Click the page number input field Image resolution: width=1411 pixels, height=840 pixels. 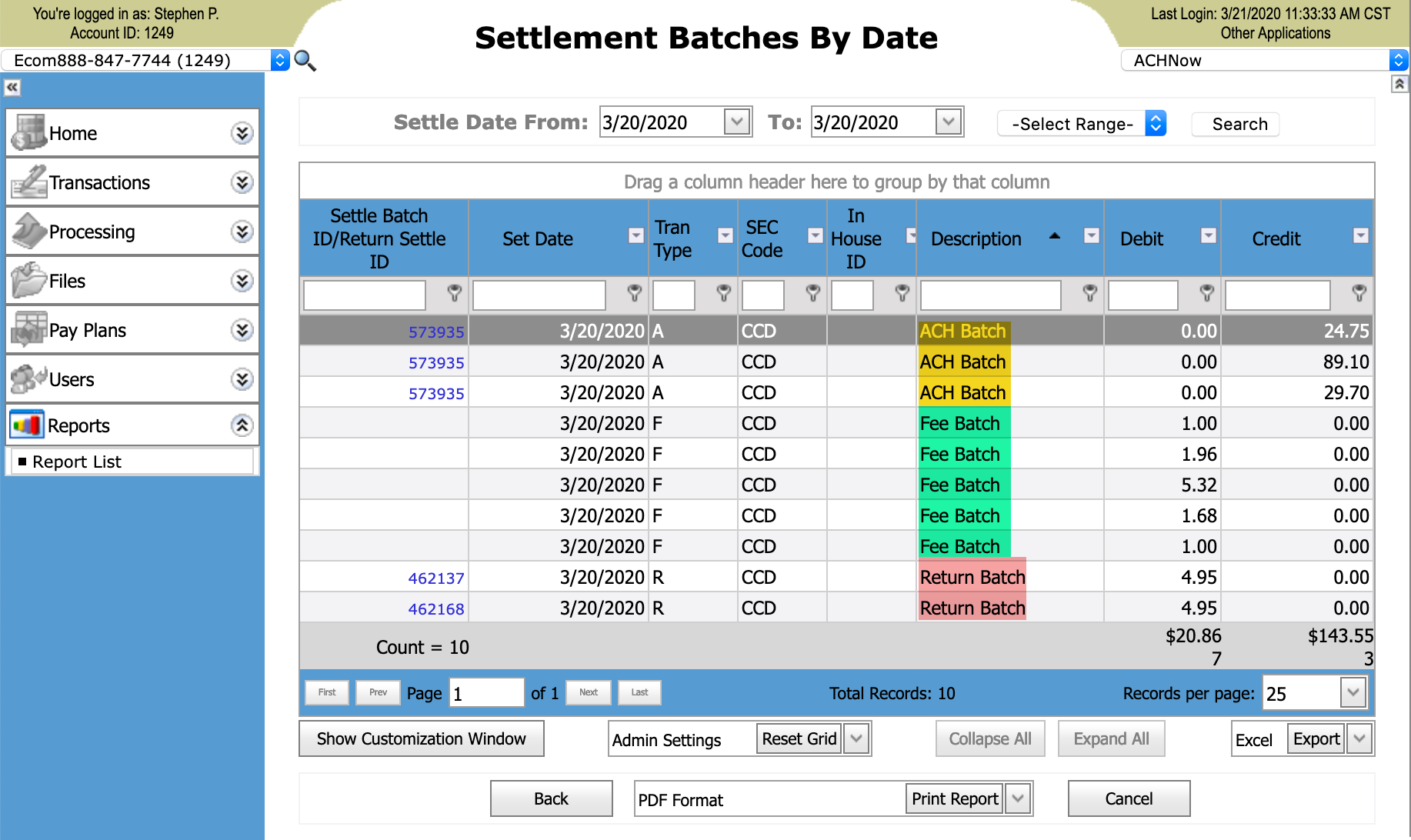[486, 692]
